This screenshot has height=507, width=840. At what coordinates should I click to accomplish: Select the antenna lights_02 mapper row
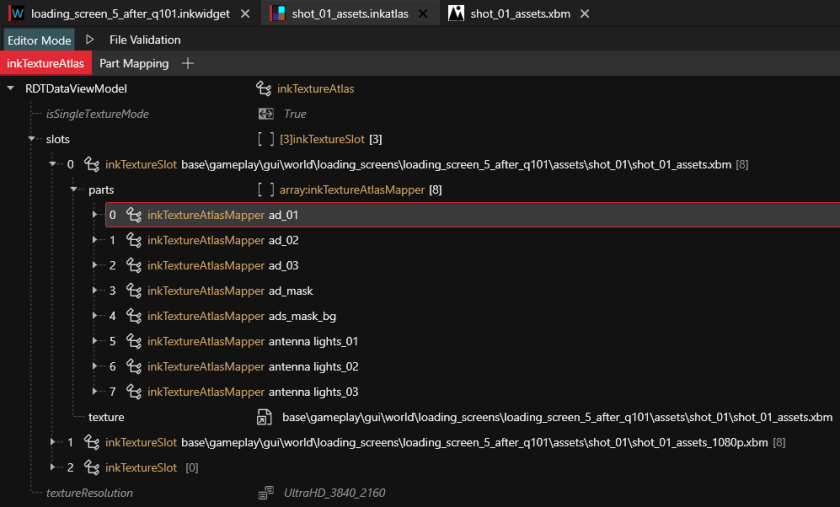pyautogui.click(x=472, y=367)
